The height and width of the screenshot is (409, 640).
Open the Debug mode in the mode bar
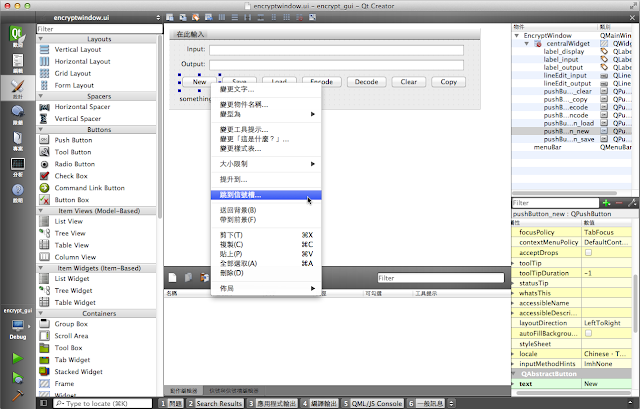pyautogui.click(x=18, y=114)
